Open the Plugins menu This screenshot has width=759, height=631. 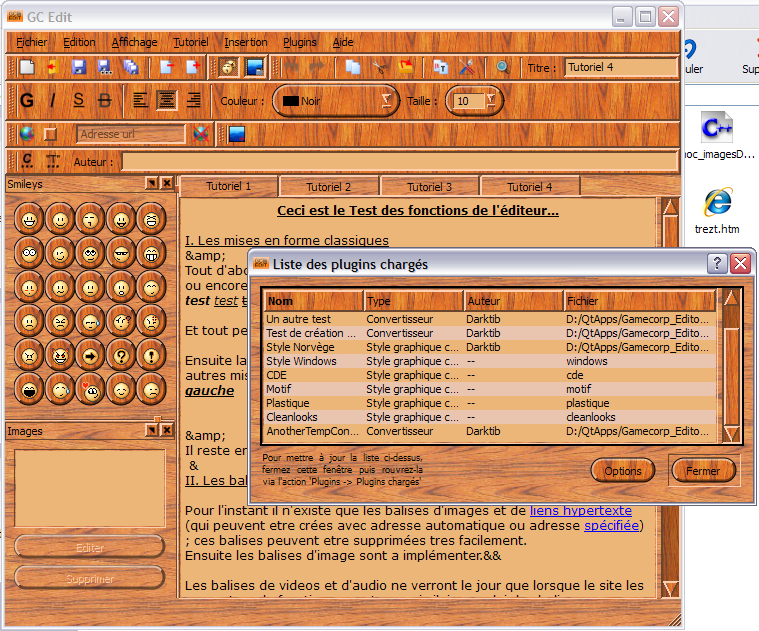300,42
